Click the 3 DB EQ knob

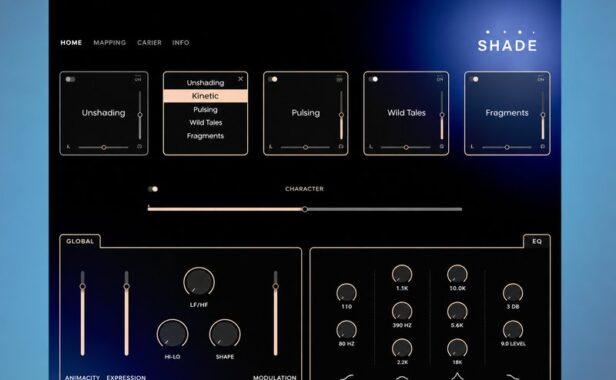(x=513, y=293)
